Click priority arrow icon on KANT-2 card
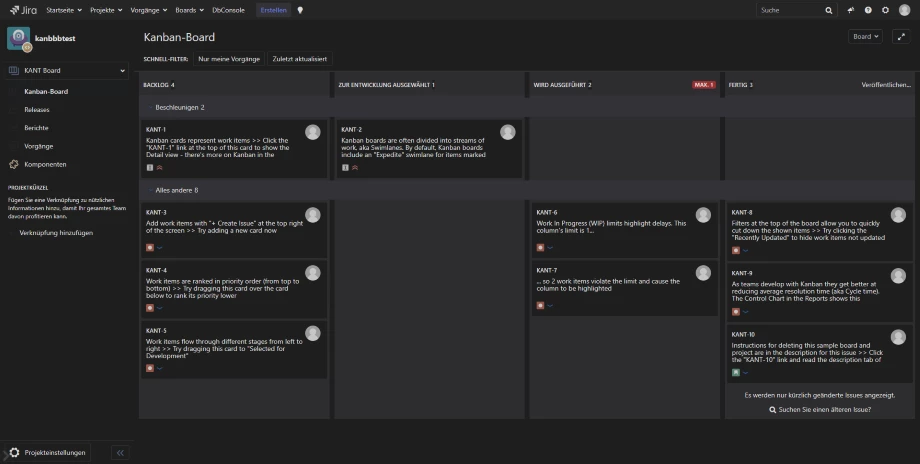Image resolution: width=920 pixels, height=464 pixels. pyautogui.click(x=354, y=168)
